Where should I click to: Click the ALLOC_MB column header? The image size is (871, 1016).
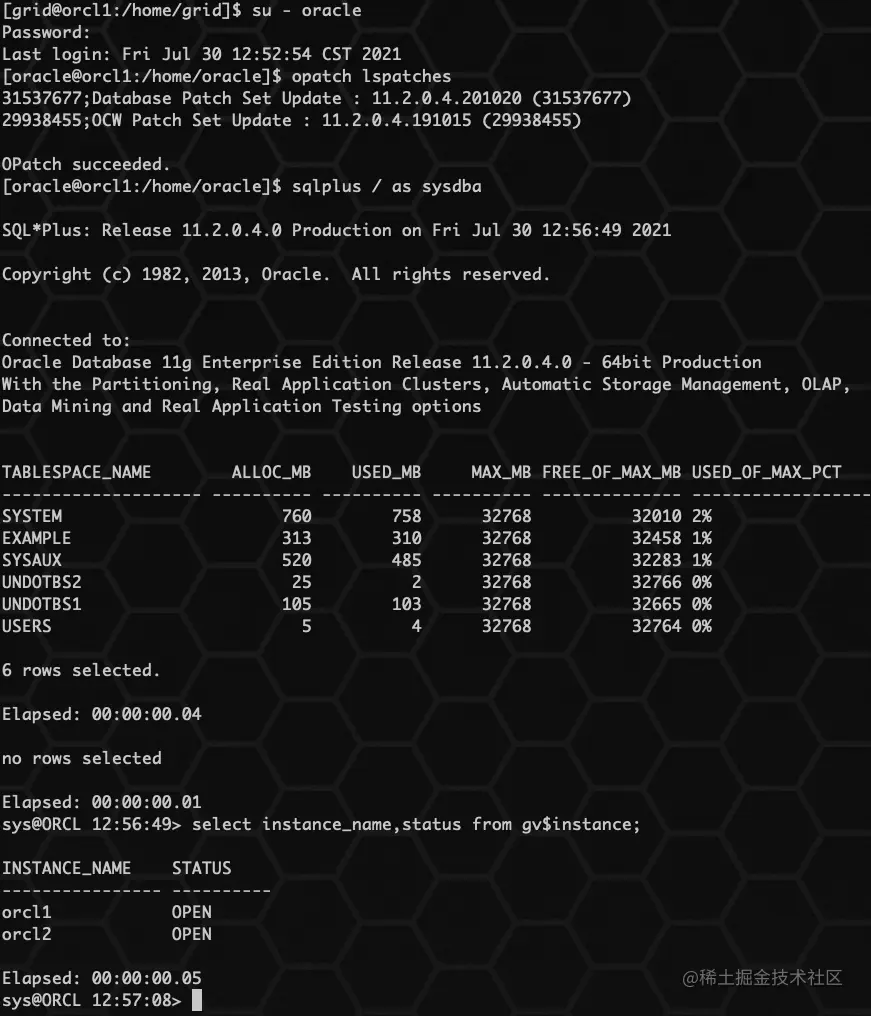[x=272, y=472]
